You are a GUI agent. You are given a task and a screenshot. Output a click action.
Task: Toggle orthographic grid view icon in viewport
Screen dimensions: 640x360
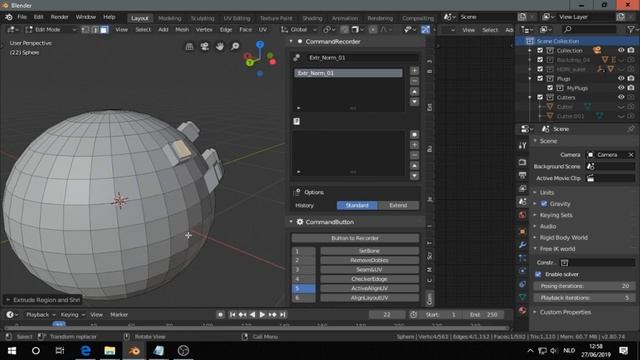coord(189,46)
